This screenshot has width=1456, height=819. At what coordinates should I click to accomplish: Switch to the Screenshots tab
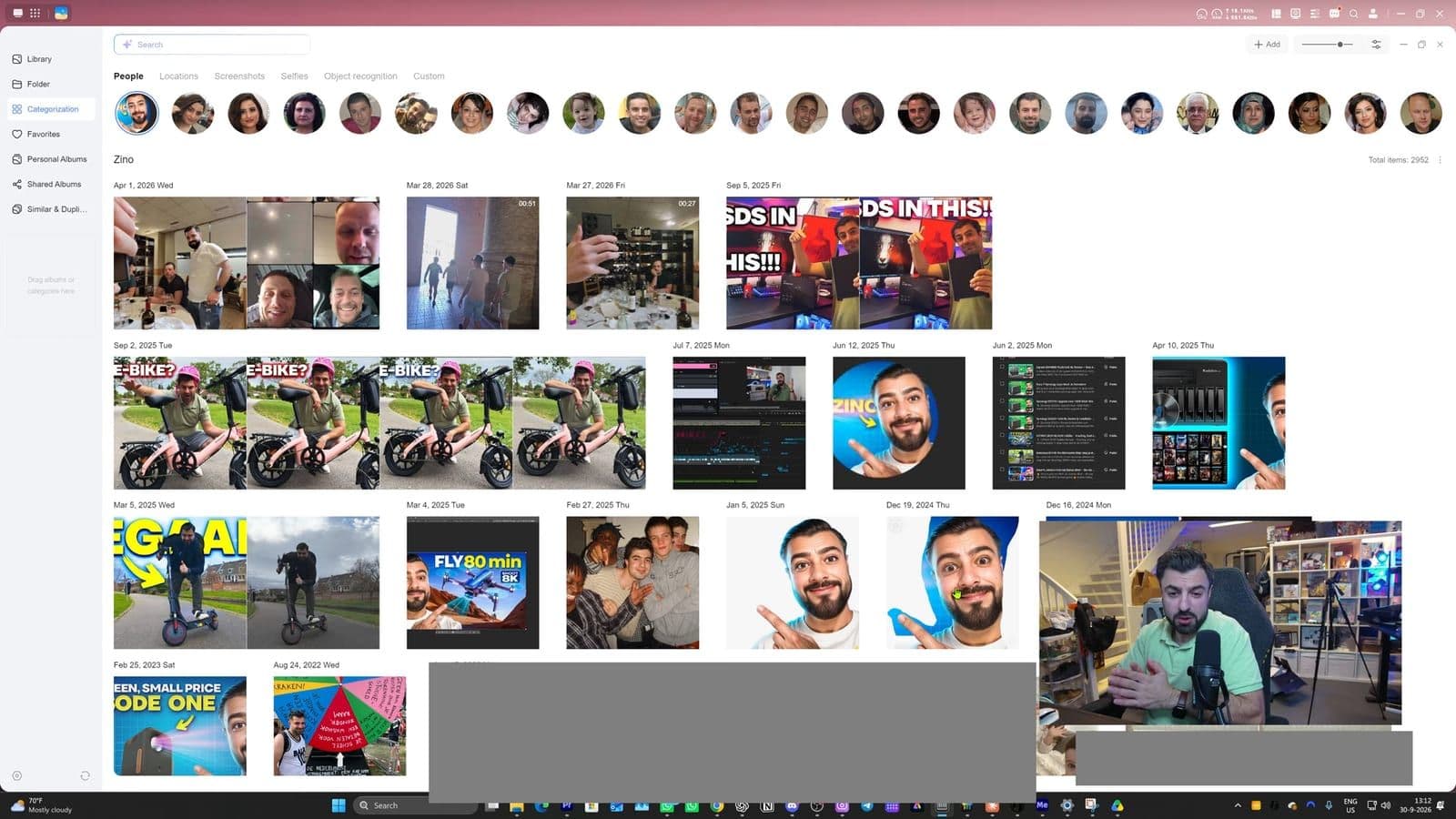[x=239, y=76]
